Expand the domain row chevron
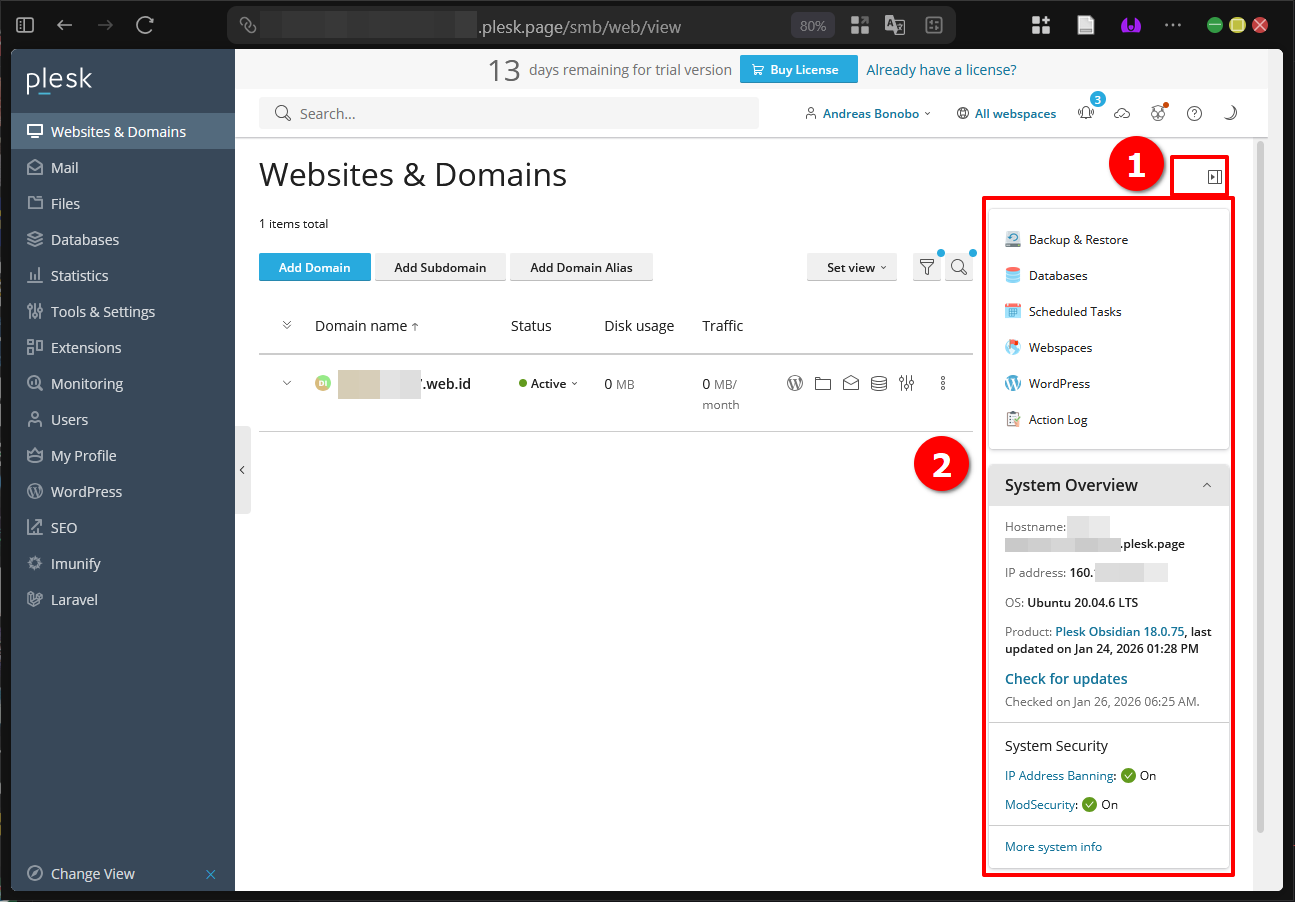The image size is (1295, 902). pos(287,383)
